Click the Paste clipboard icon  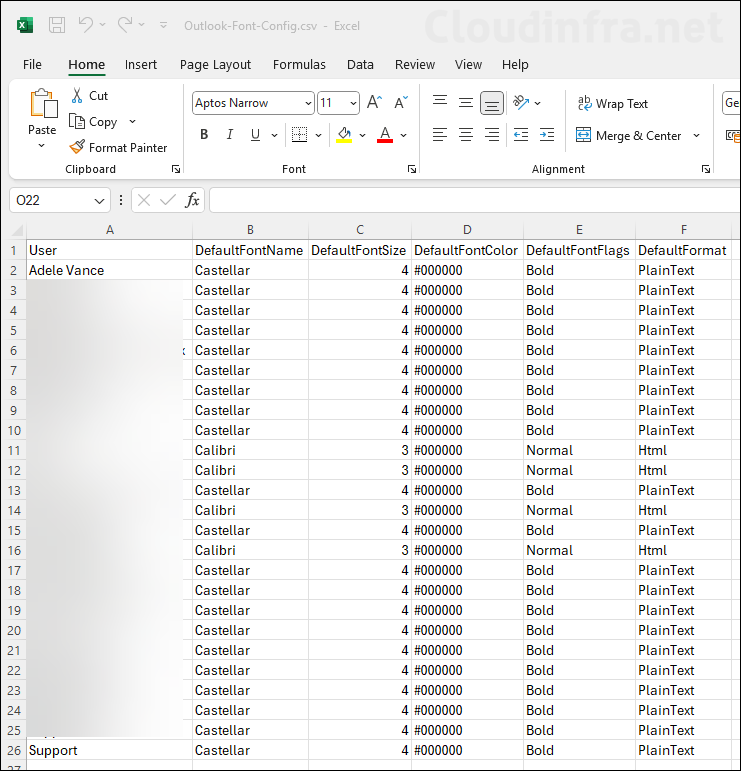click(43, 104)
